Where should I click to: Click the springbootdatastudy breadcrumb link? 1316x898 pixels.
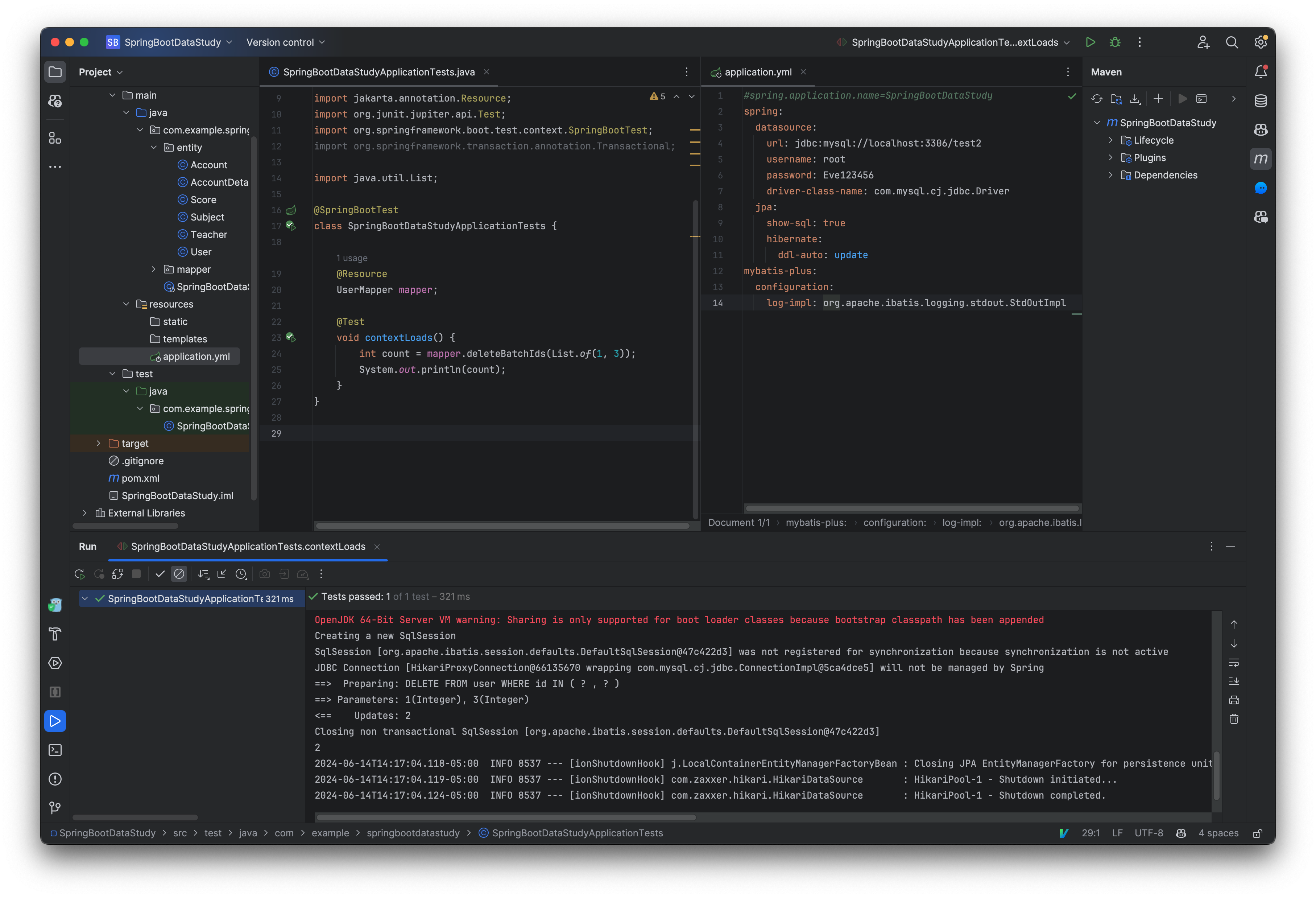[413, 833]
